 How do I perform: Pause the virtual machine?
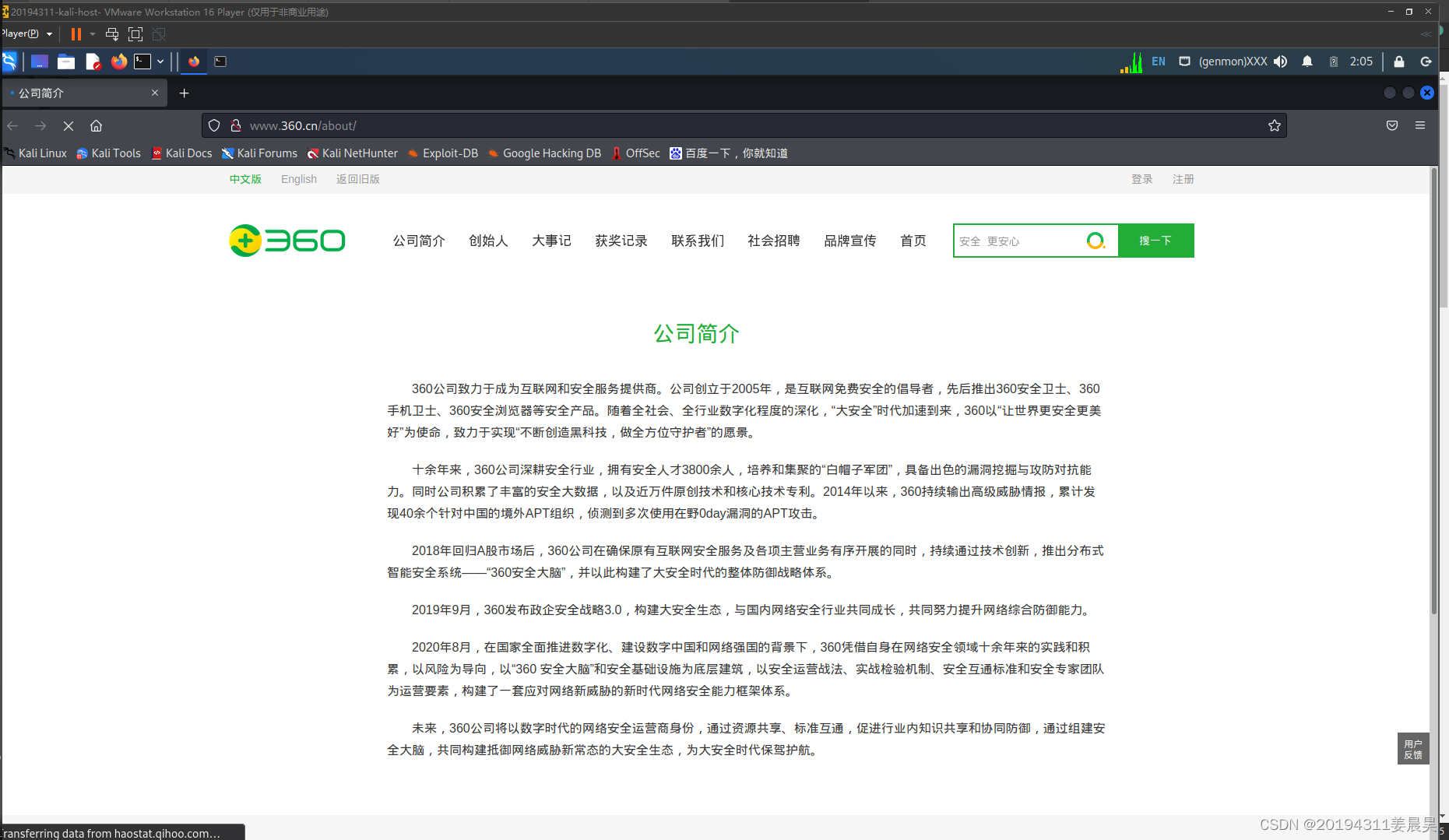pos(76,33)
